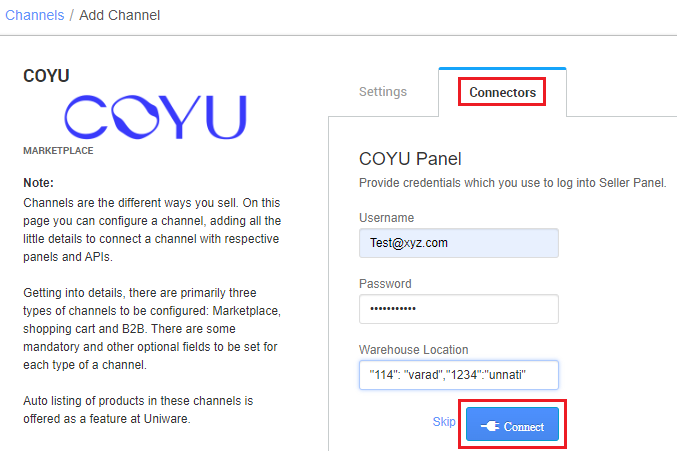Click the COYU title above the logo
This screenshot has height=469, width=677.
coord(46,76)
